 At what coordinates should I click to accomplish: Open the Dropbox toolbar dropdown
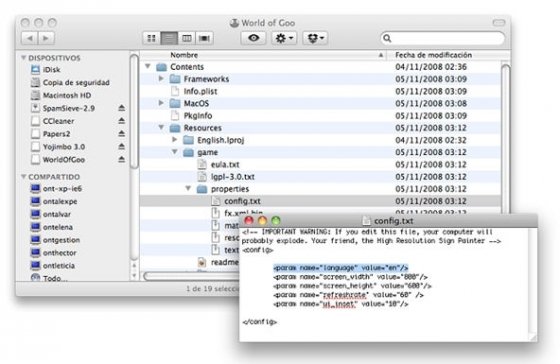(315, 38)
